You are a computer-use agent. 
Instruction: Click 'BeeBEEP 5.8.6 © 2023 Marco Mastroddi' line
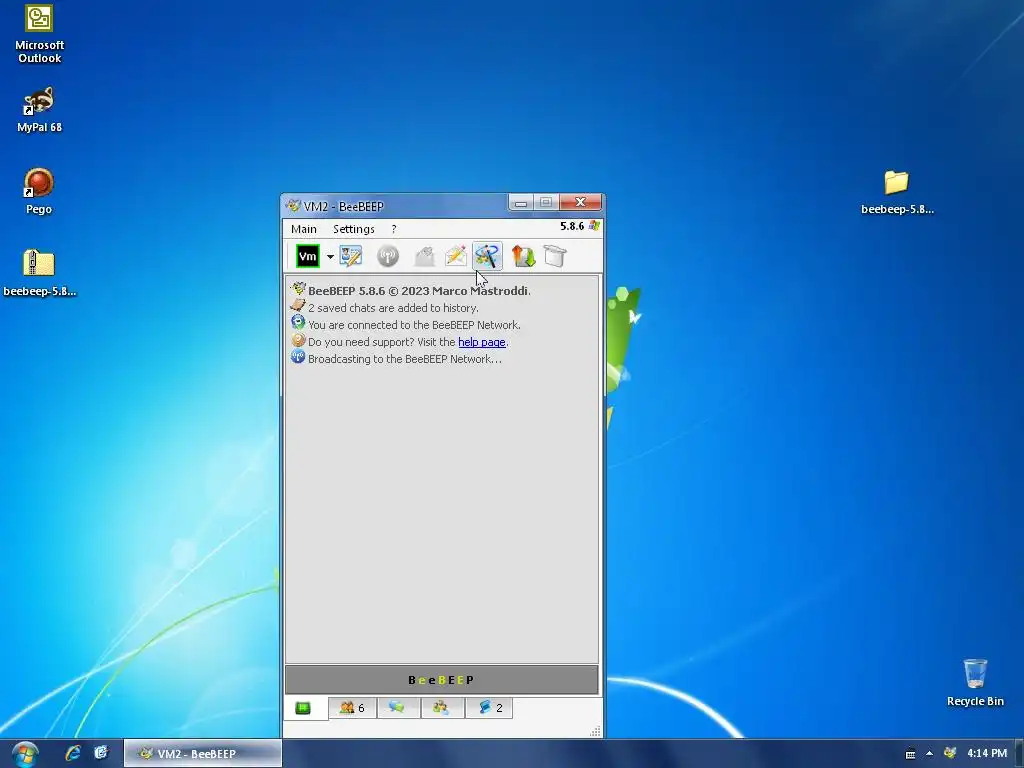419,291
